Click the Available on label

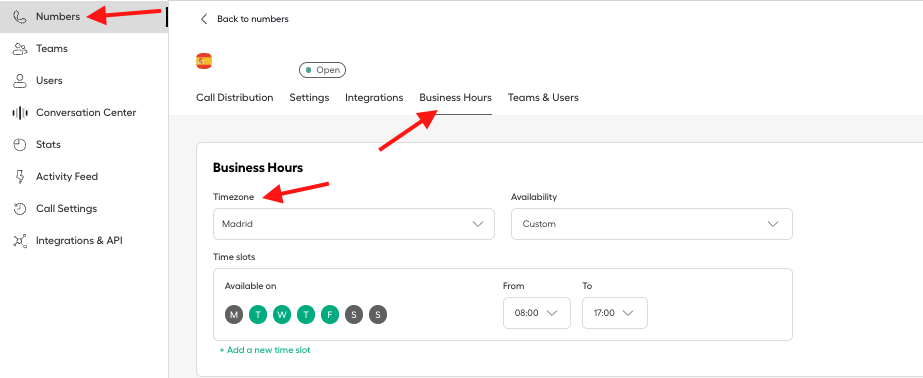tap(251, 286)
